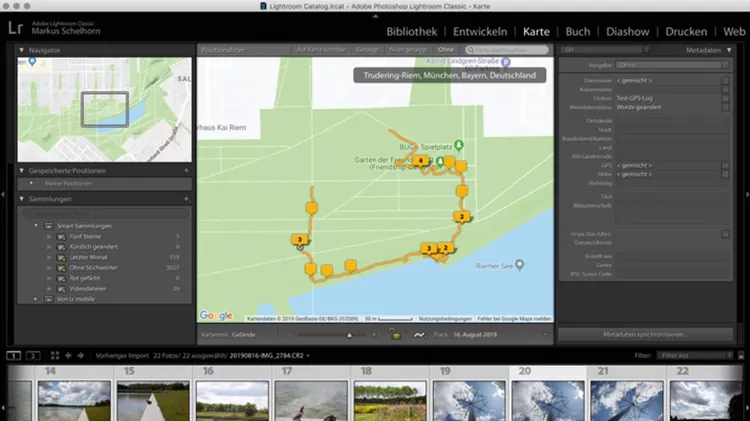Click the Google logo on map
The width and height of the screenshot is (750, 421).
pyautogui.click(x=216, y=315)
